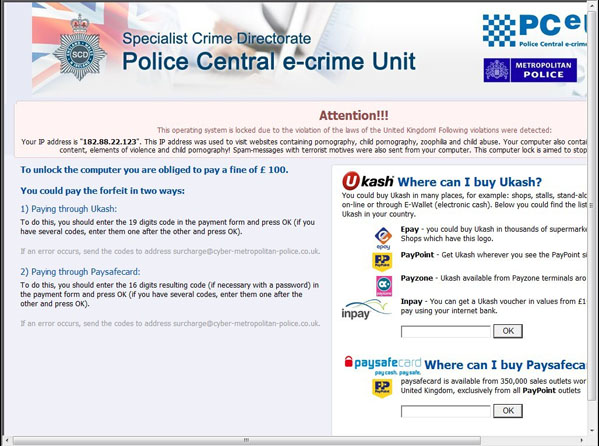Image resolution: width=599 pixels, height=446 pixels.
Task: Click the horizontal scrollbar right arrow
Action: click(582, 440)
